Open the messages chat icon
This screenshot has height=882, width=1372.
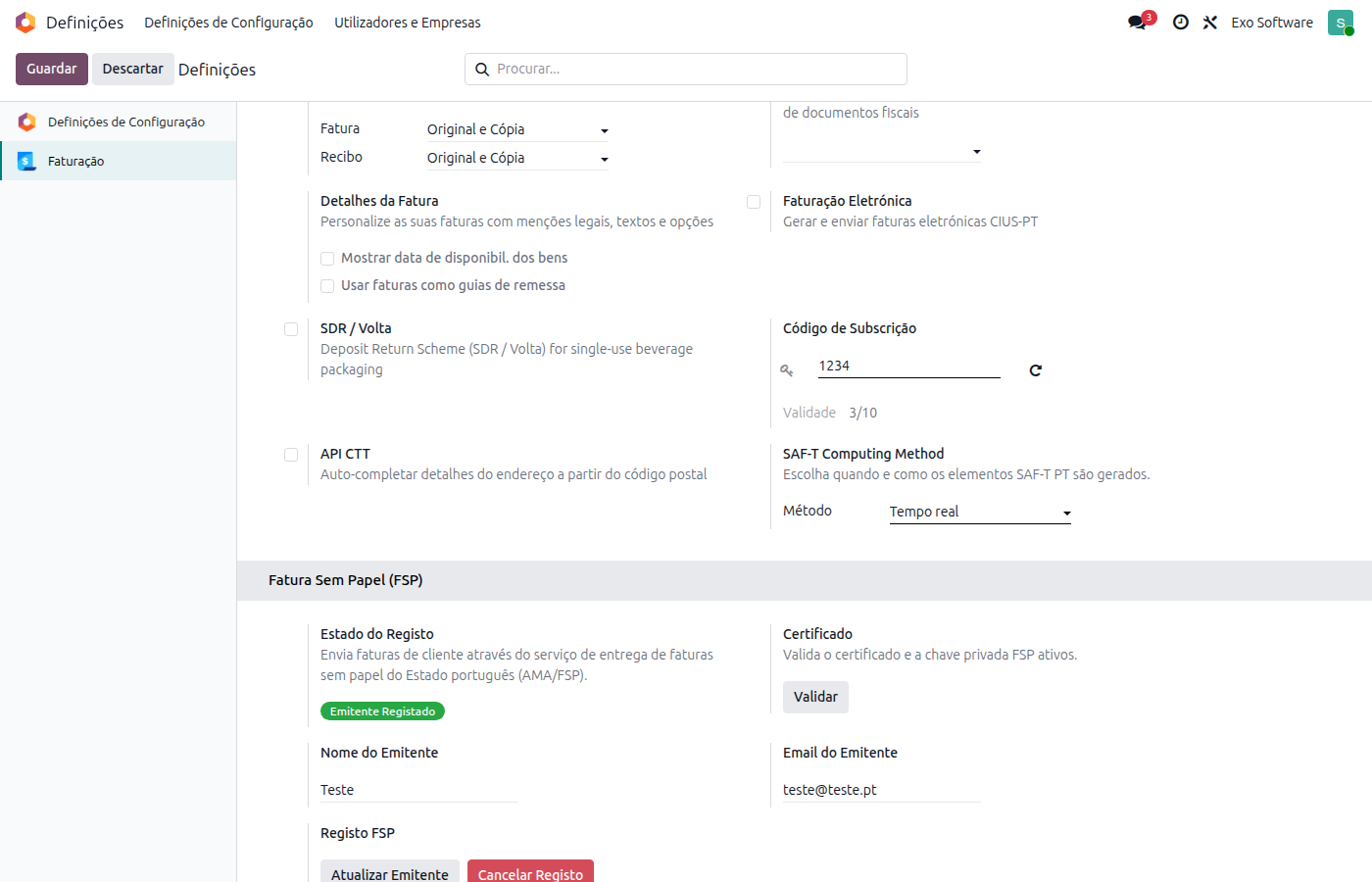point(1137,23)
